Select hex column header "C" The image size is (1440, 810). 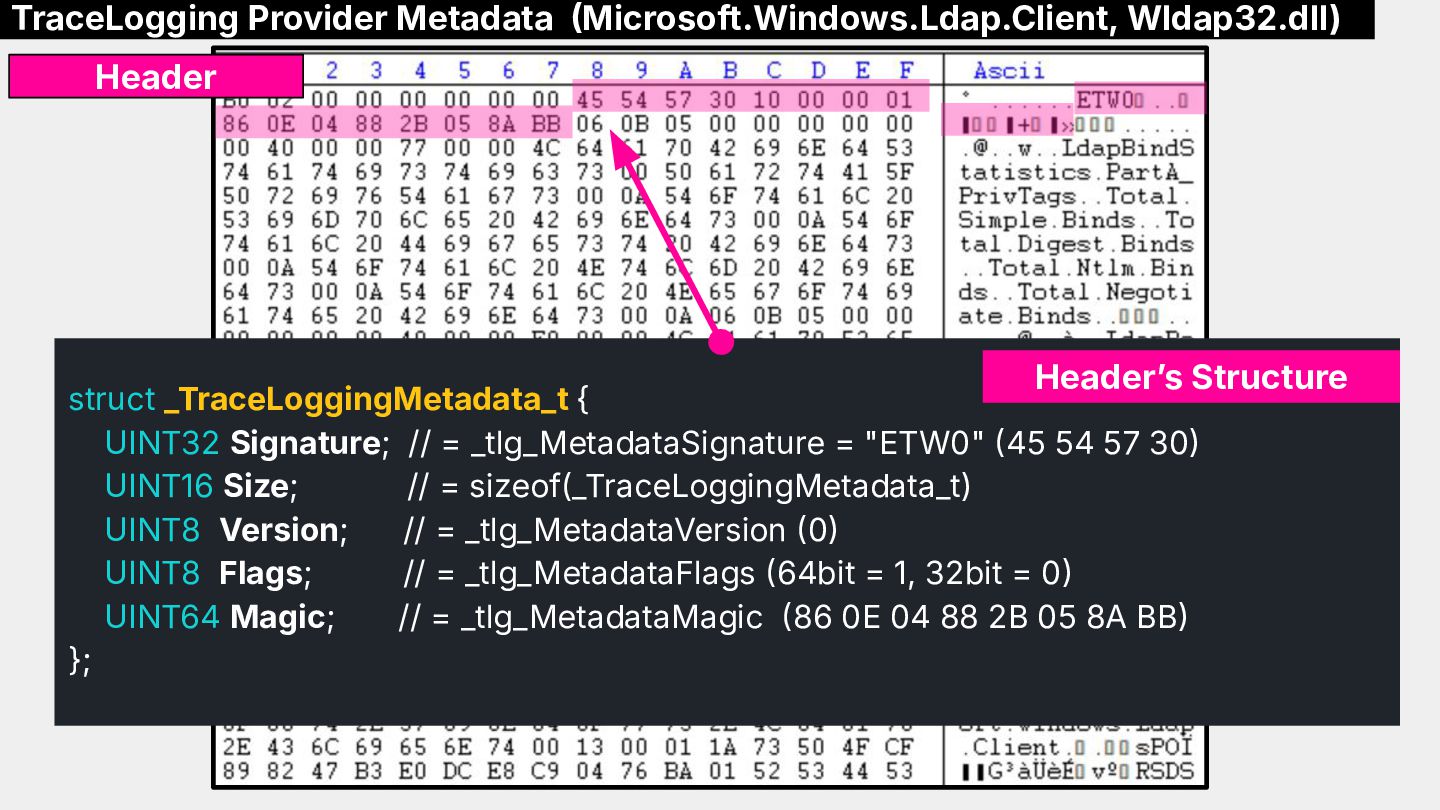point(773,70)
